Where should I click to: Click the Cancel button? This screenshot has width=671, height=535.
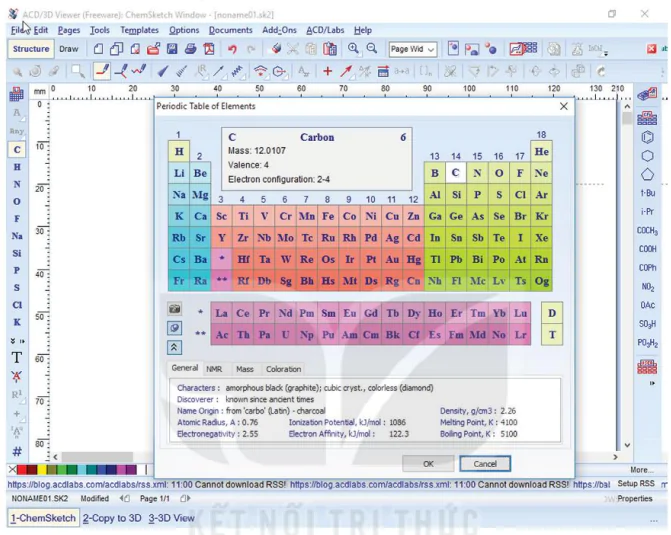coord(485,464)
